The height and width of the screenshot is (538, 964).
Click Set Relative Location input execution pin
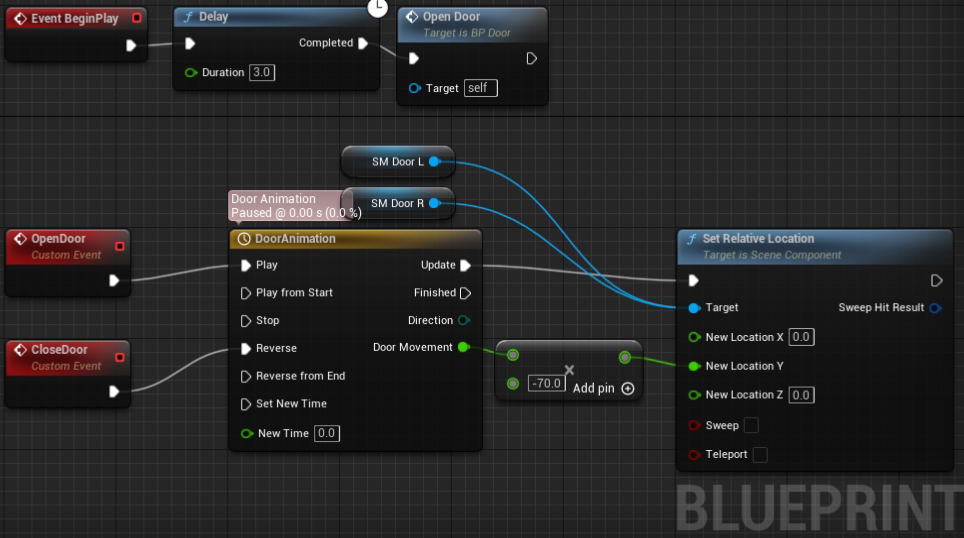(x=693, y=280)
